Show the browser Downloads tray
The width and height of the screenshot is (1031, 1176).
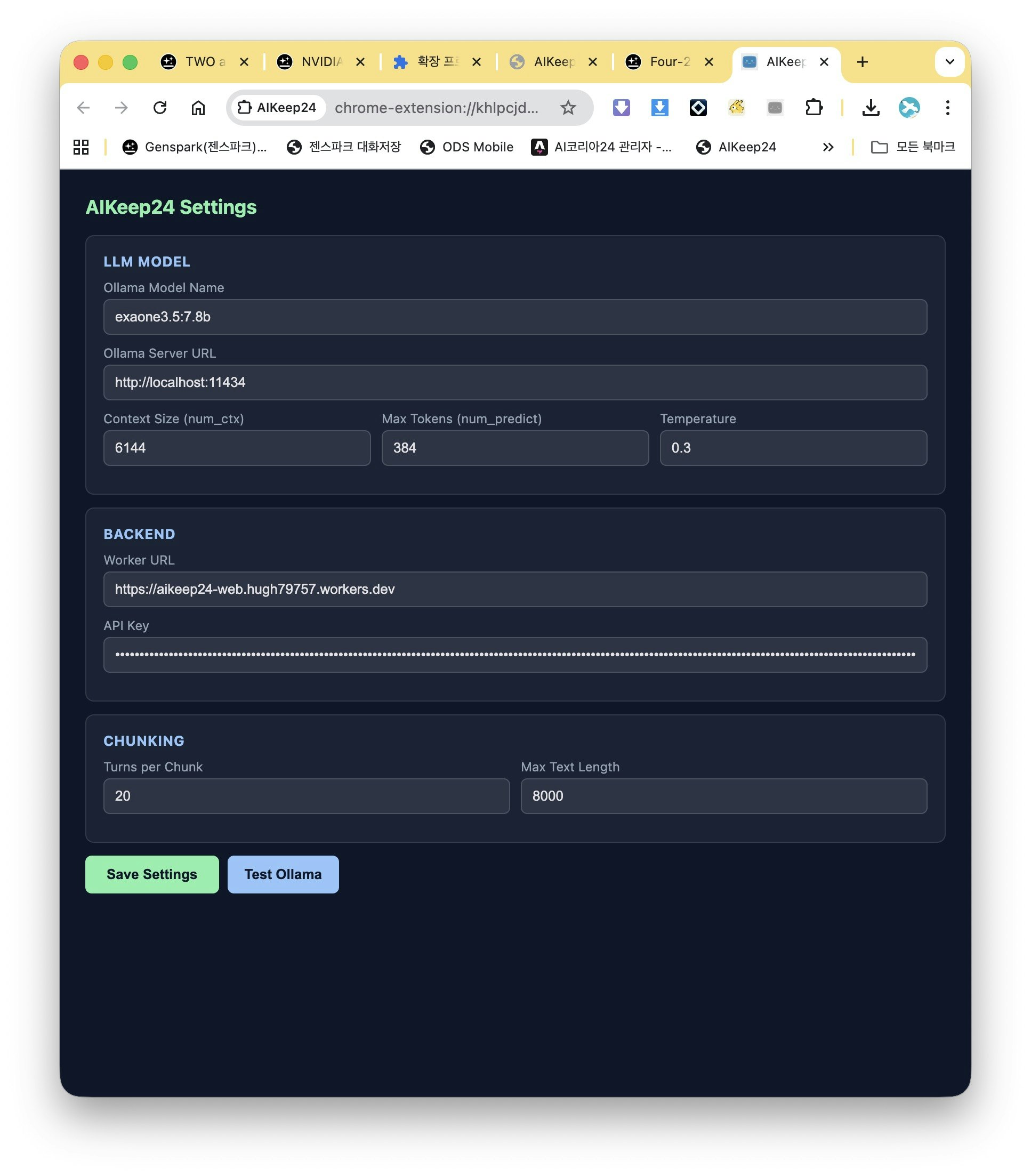coord(871,108)
